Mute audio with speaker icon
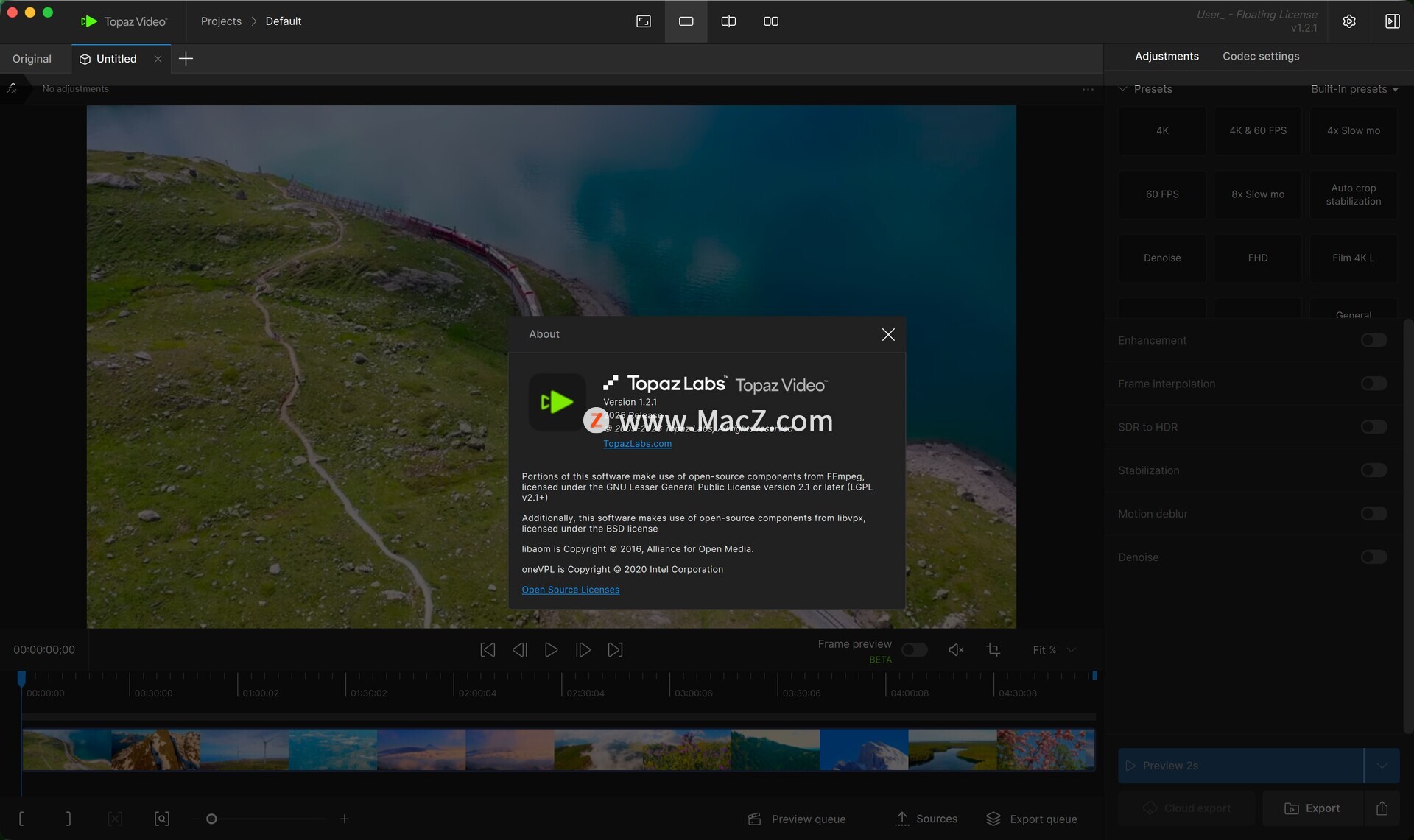The width and height of the screenshot is (1414, 840). click(x=955, y=649)
